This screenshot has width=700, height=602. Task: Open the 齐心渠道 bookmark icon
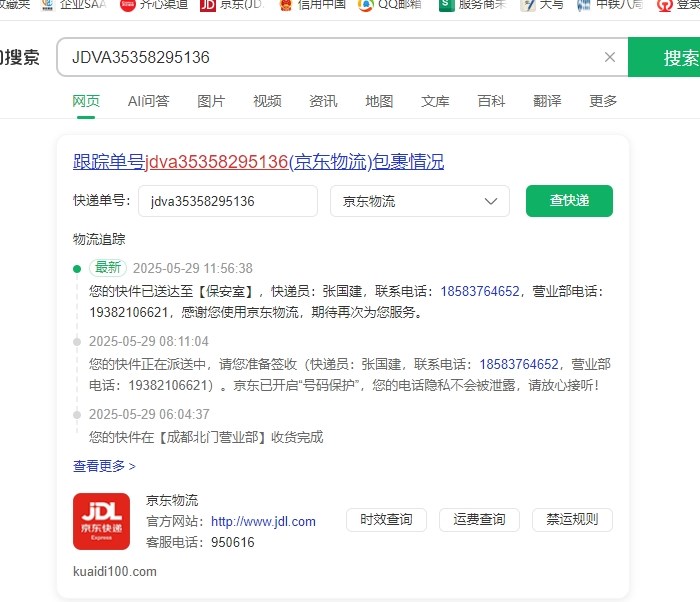[x=128, y=5]
